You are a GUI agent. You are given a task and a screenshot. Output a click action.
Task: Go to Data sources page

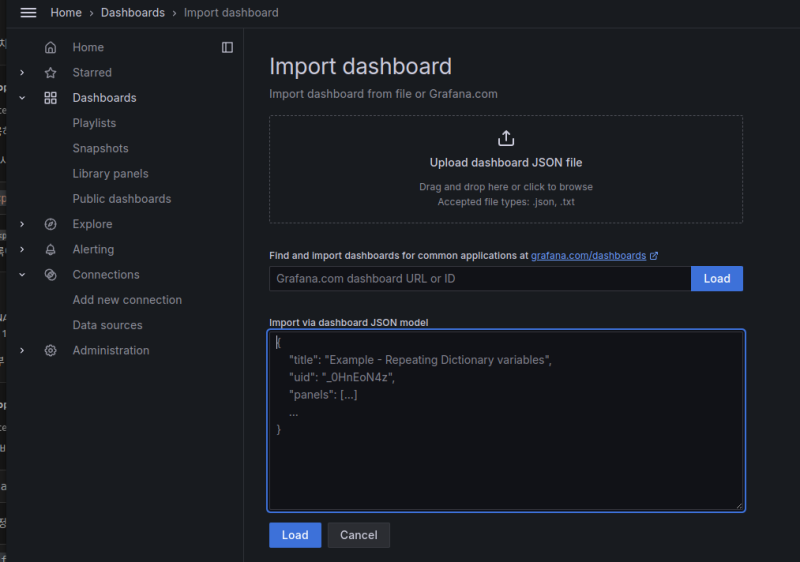107,325
